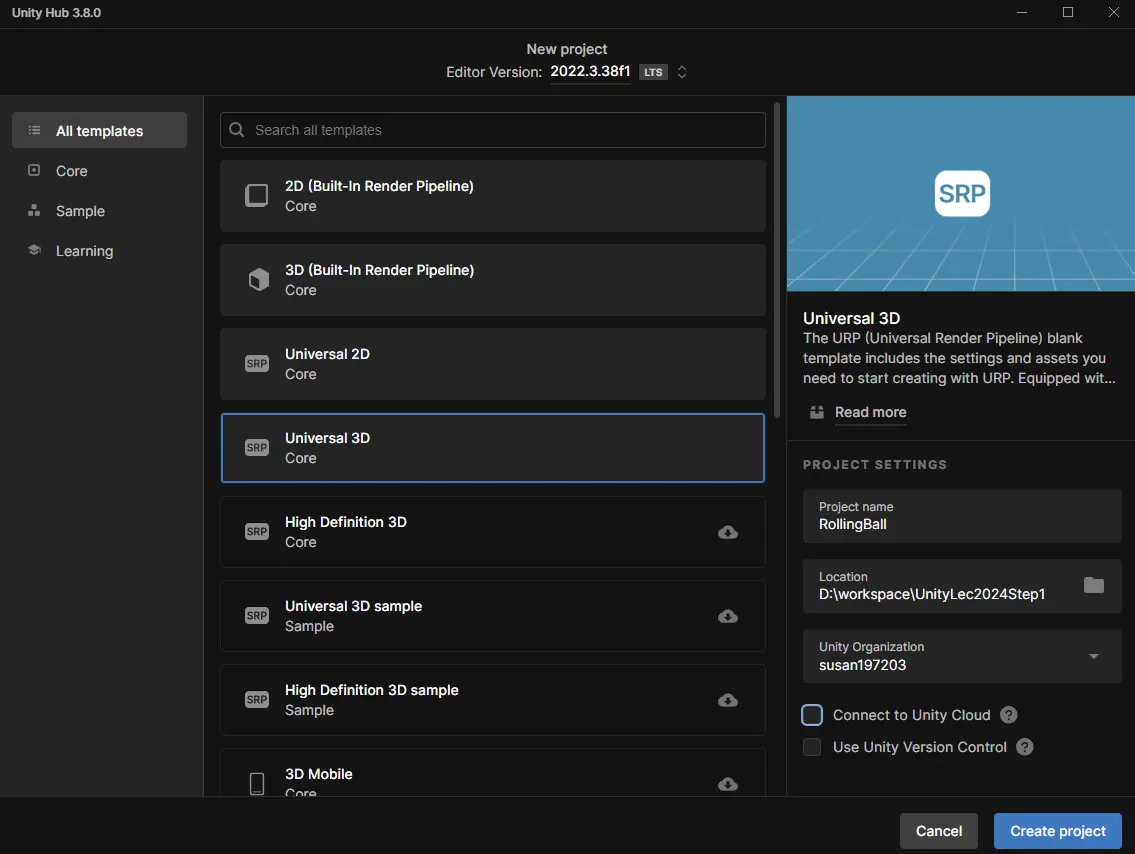Open the Editor Version selector arrows
Screen dimensions: 1135x854
click(682, 72)
